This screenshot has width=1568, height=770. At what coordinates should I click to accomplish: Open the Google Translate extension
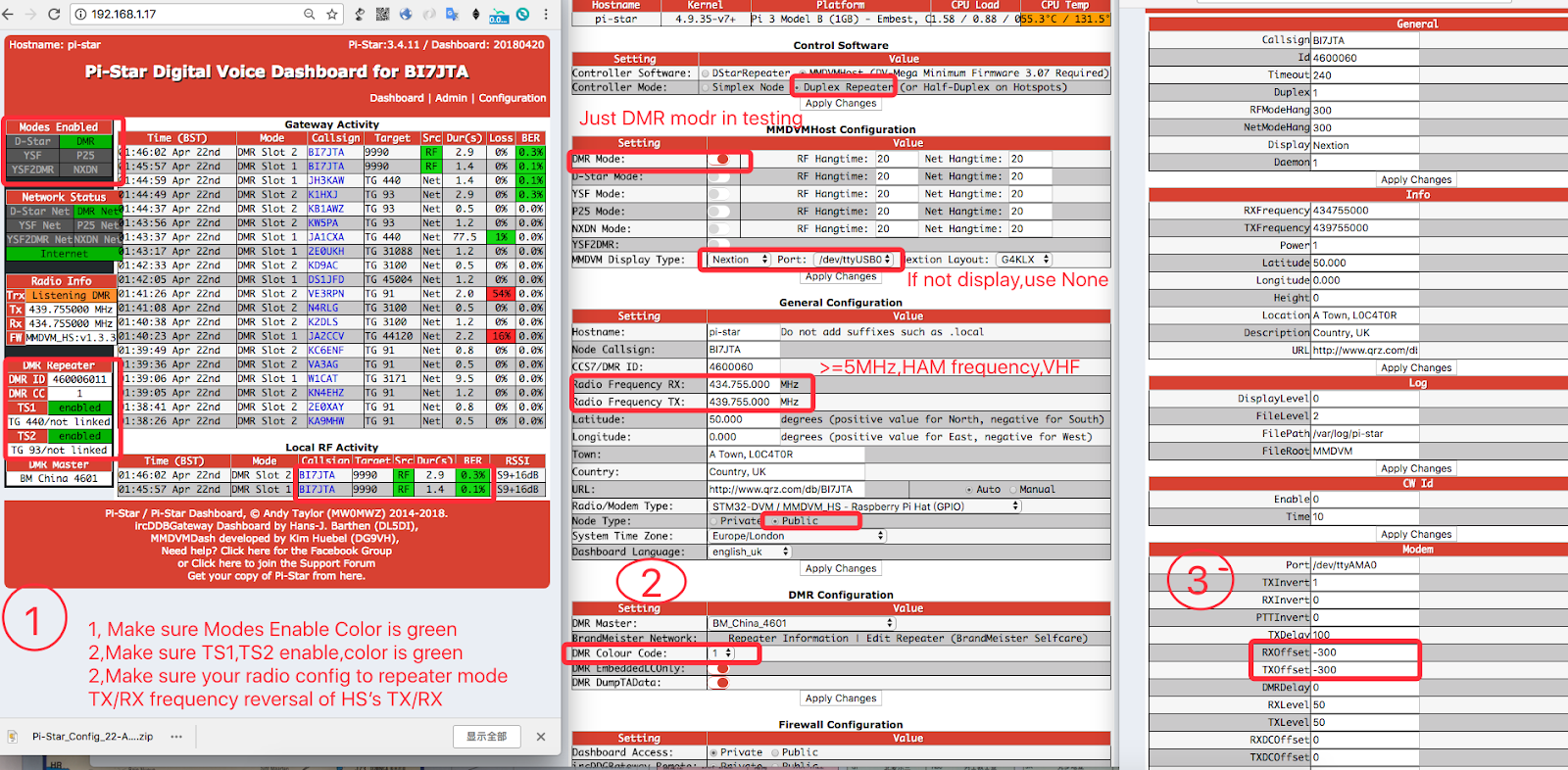452,14
